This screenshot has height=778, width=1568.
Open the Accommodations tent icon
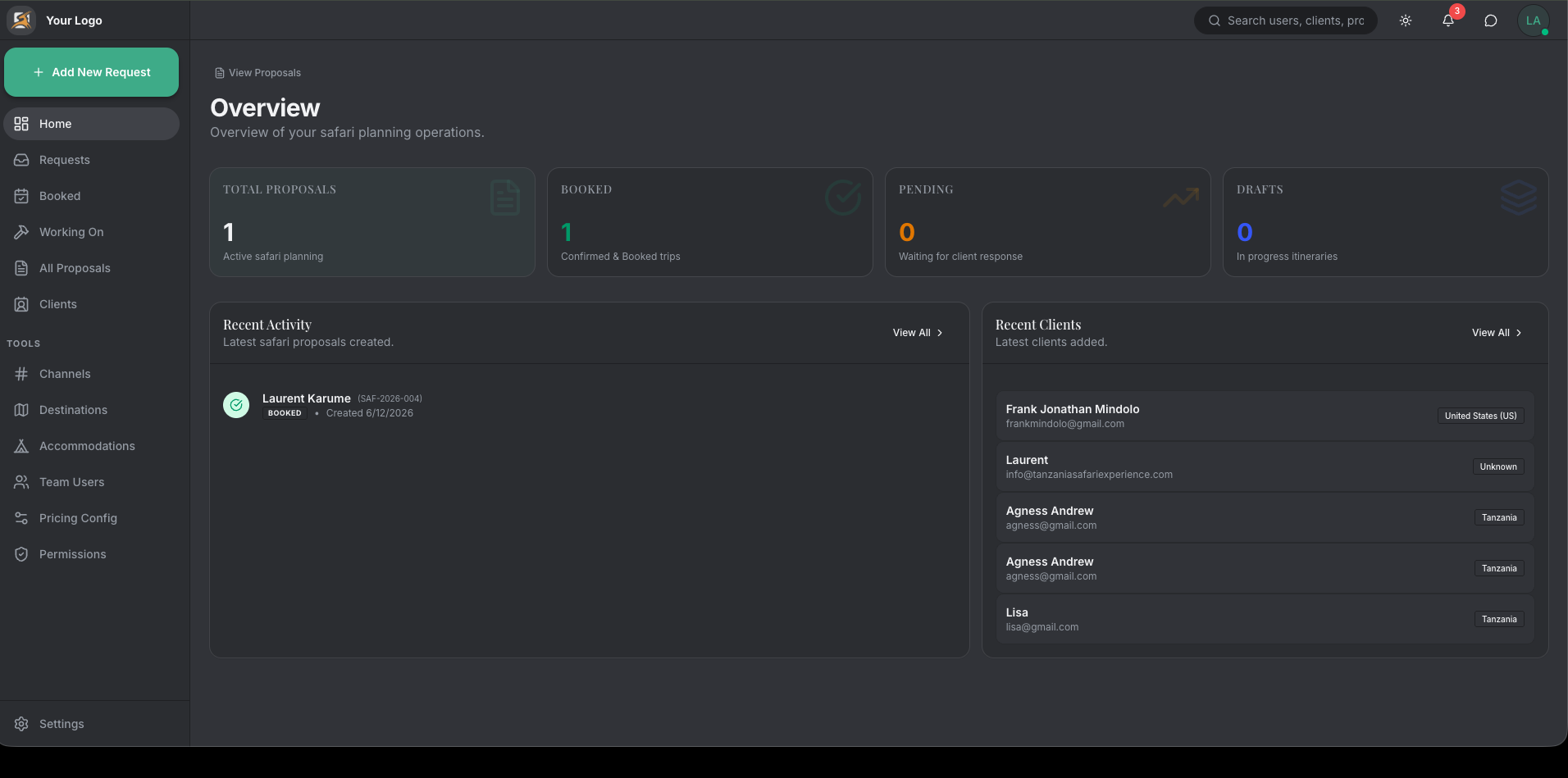tap(21, 446)
